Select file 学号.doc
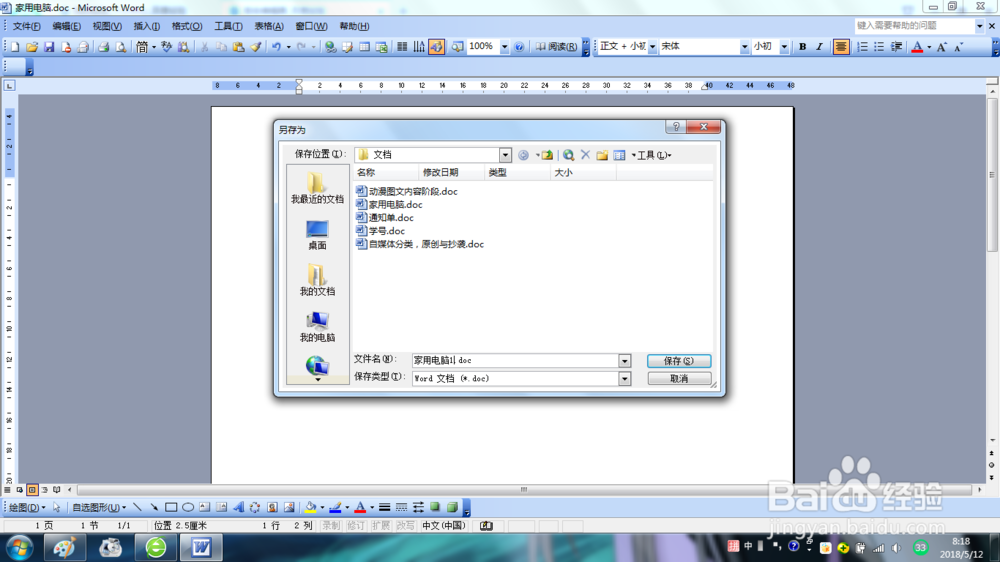The width and height of the screenshot is (1000, 562). click(381, 231)
